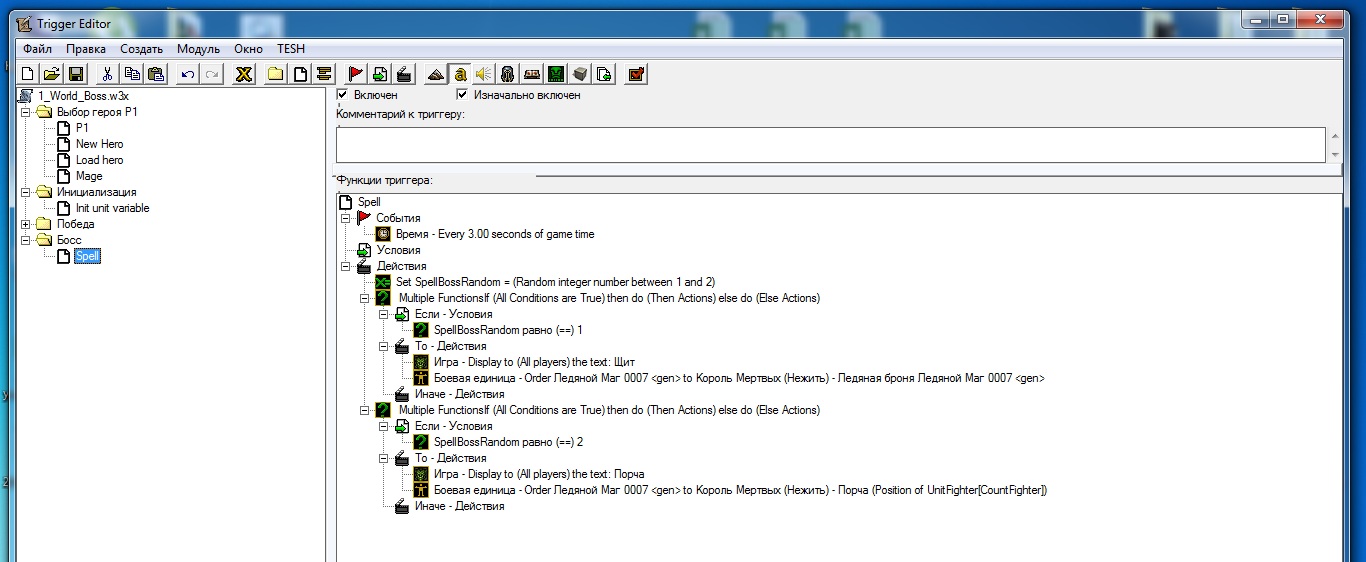Click comment box scrollbar up arrow
1366x562 pixels.
(1334, 134)
